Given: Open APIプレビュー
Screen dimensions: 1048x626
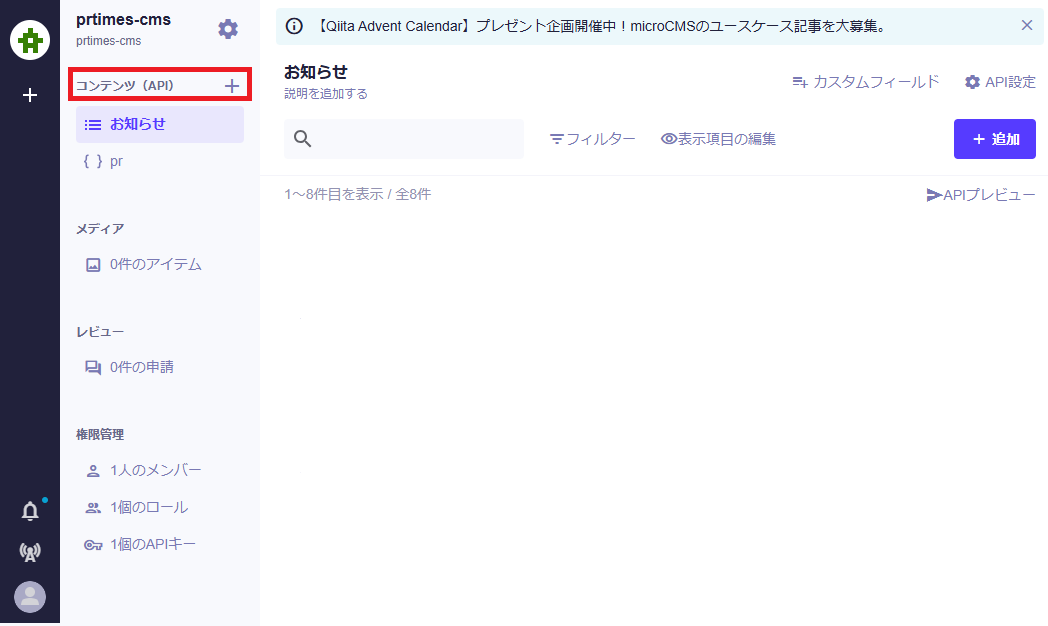Looking at the screenshot, I should [x=980, y=195].
